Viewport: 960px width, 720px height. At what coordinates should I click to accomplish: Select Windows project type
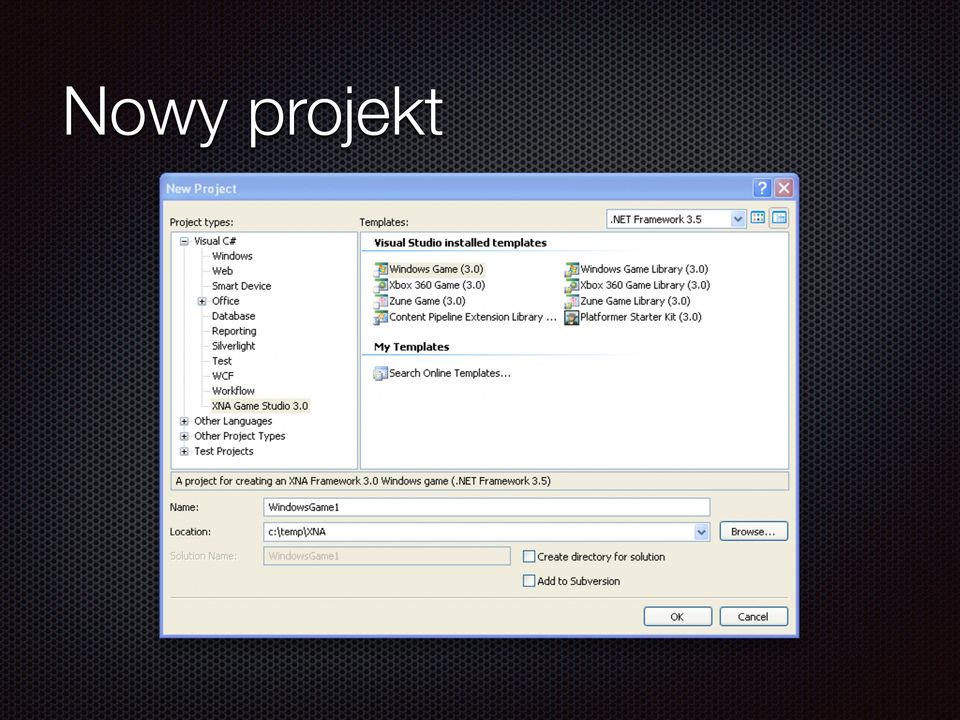coord(232,256)
